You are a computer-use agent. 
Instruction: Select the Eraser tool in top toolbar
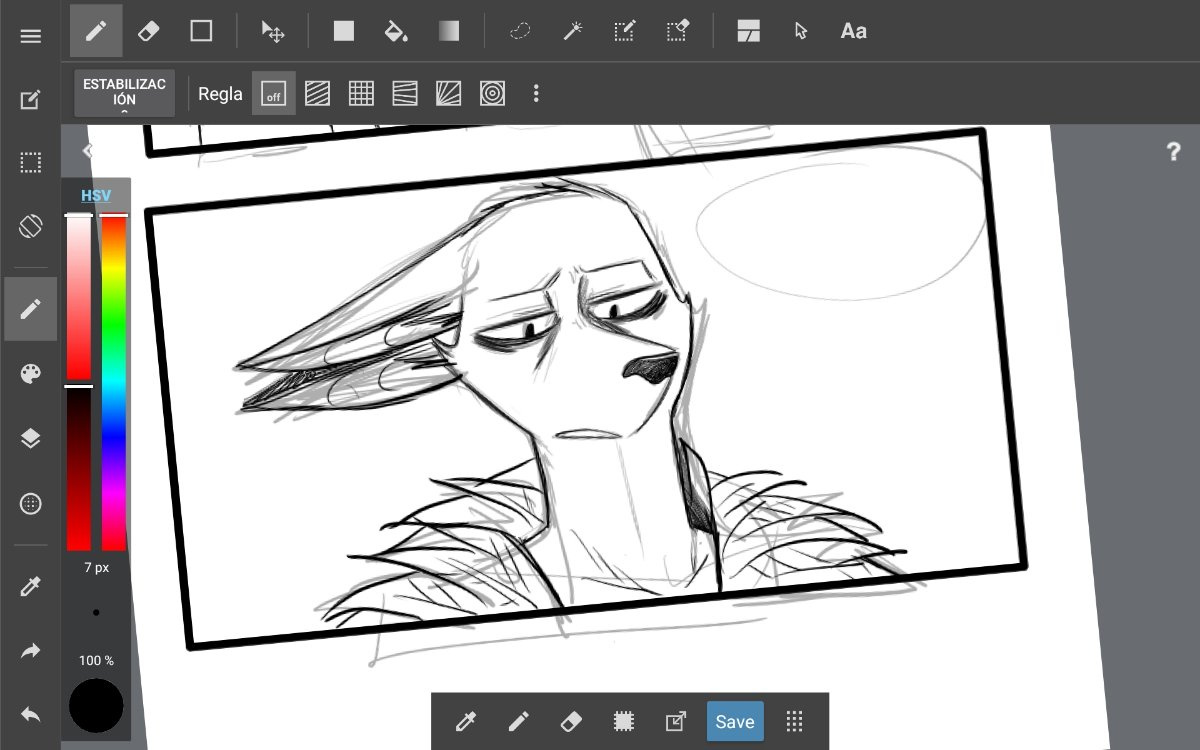click(x=148, y=31)
